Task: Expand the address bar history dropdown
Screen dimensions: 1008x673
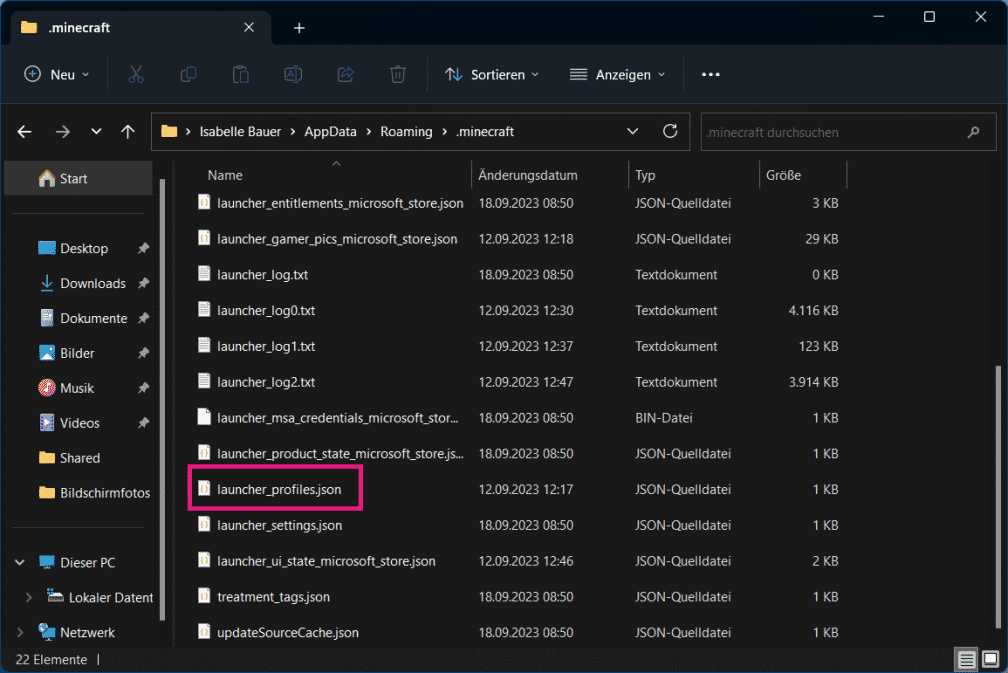Action: 633,131
